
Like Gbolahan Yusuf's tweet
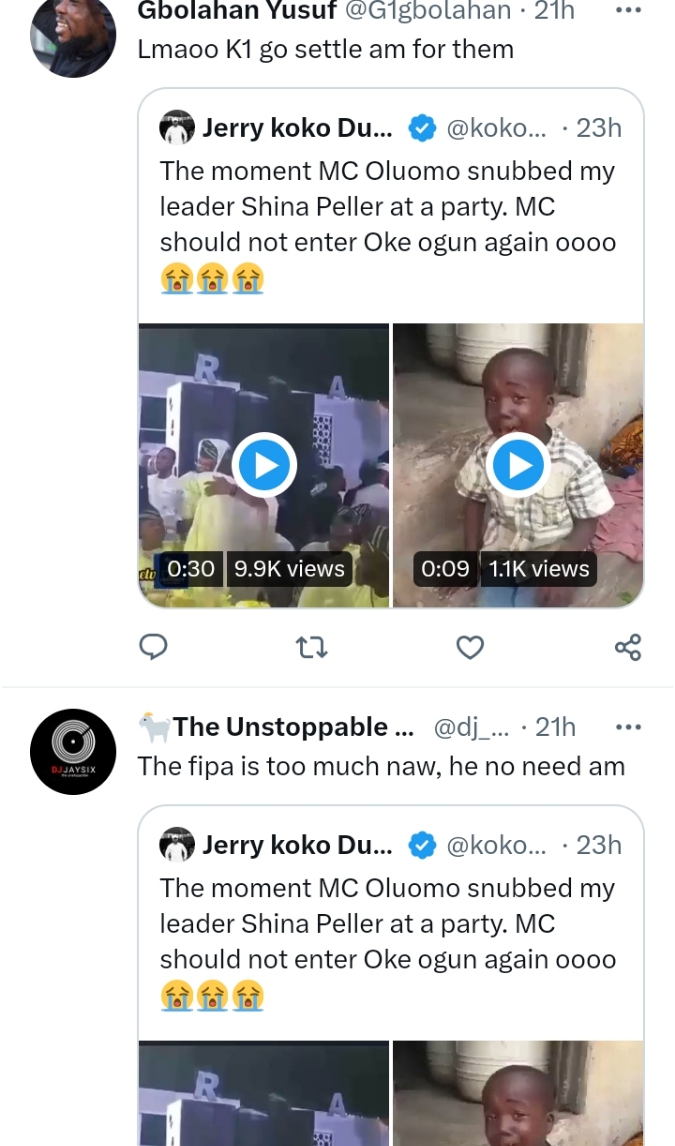[x=470, y=648]
